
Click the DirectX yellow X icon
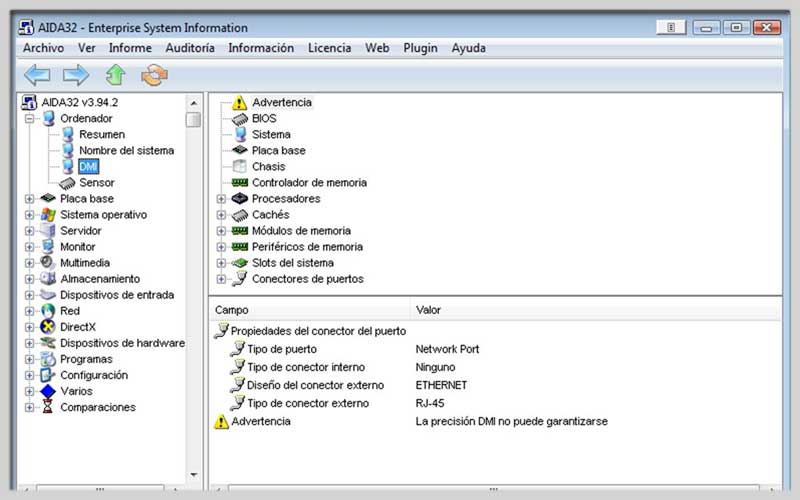click(48, 327)
